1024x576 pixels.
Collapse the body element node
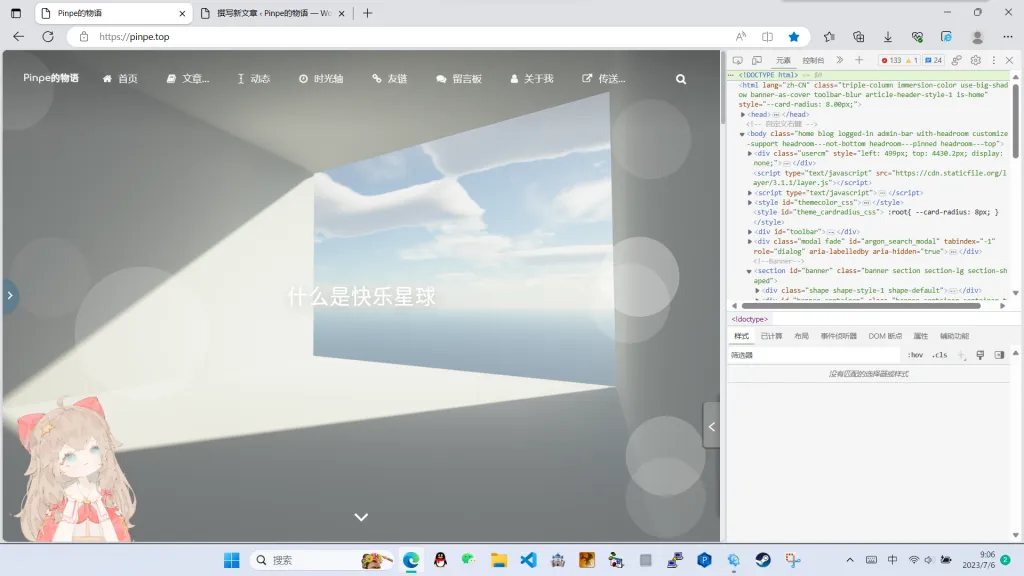click(742, 134)
